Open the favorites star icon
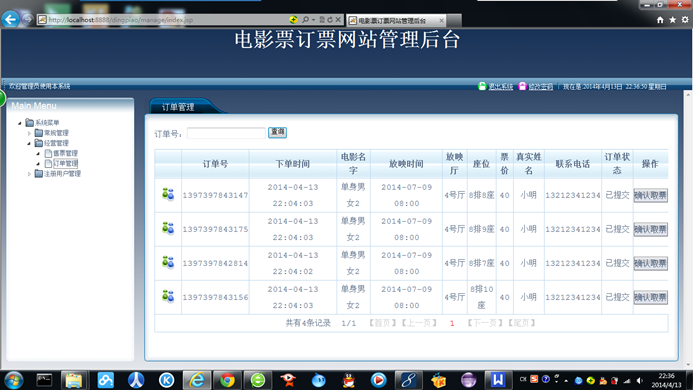This screenshot has width=695, height=392. point(672,20)
